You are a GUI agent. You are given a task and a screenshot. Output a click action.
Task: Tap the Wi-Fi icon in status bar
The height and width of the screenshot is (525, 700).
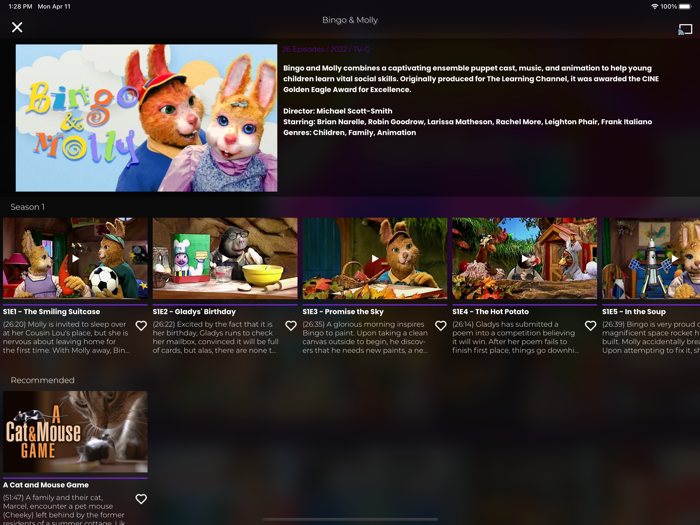654,7
